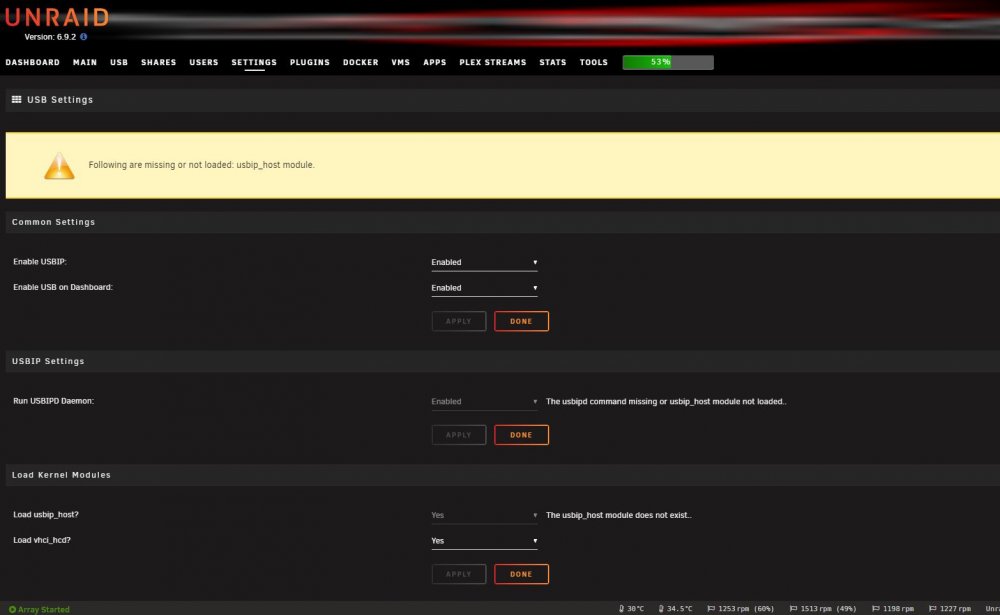
Task: Click the 'Load usbip_host?' label
Action: click(45, 514)
